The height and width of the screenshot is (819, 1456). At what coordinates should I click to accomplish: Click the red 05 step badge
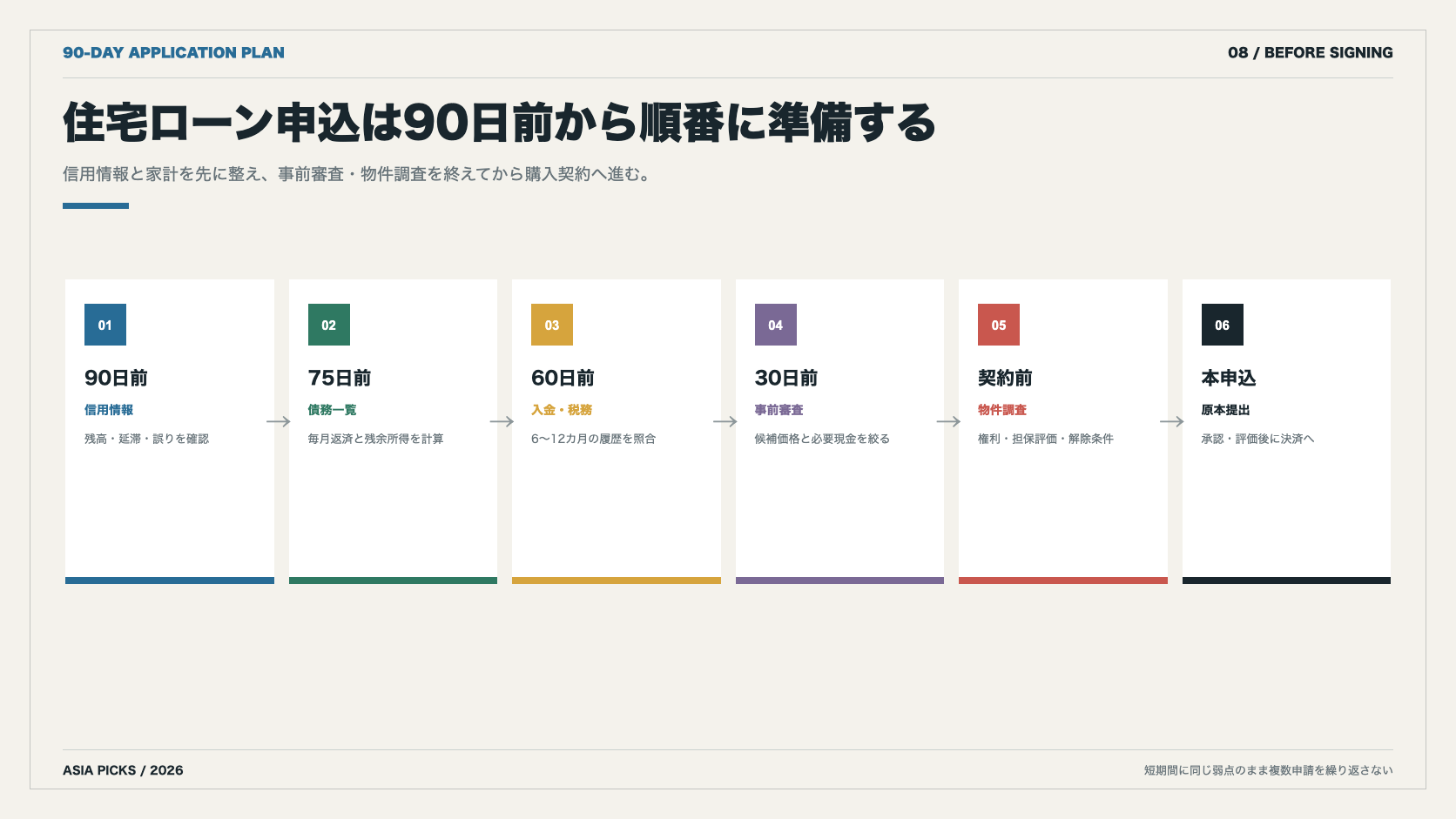click(999, 325)
